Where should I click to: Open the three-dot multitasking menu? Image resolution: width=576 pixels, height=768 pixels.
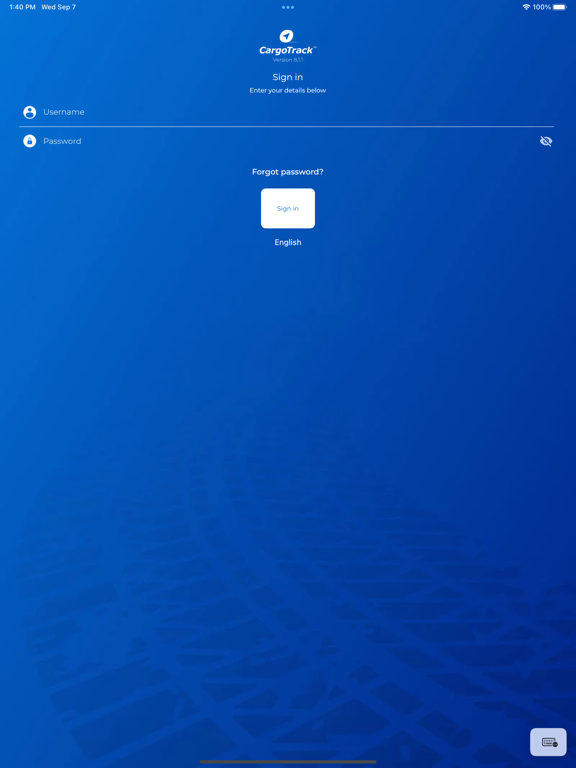click(288, 7)
